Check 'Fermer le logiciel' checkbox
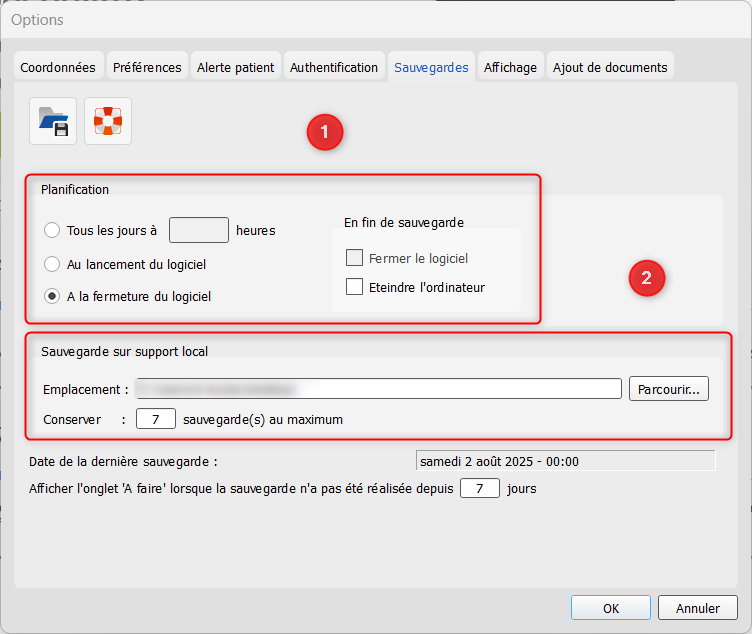Viewport: 752px width, 634px height. (354, 258)
